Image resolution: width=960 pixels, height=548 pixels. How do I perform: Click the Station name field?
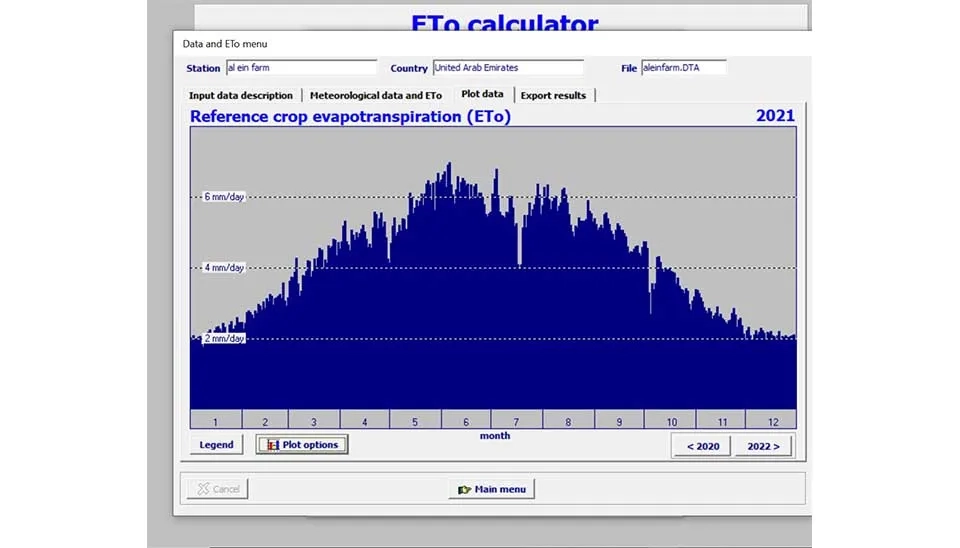pyautogui.click(x=301, y=68)
